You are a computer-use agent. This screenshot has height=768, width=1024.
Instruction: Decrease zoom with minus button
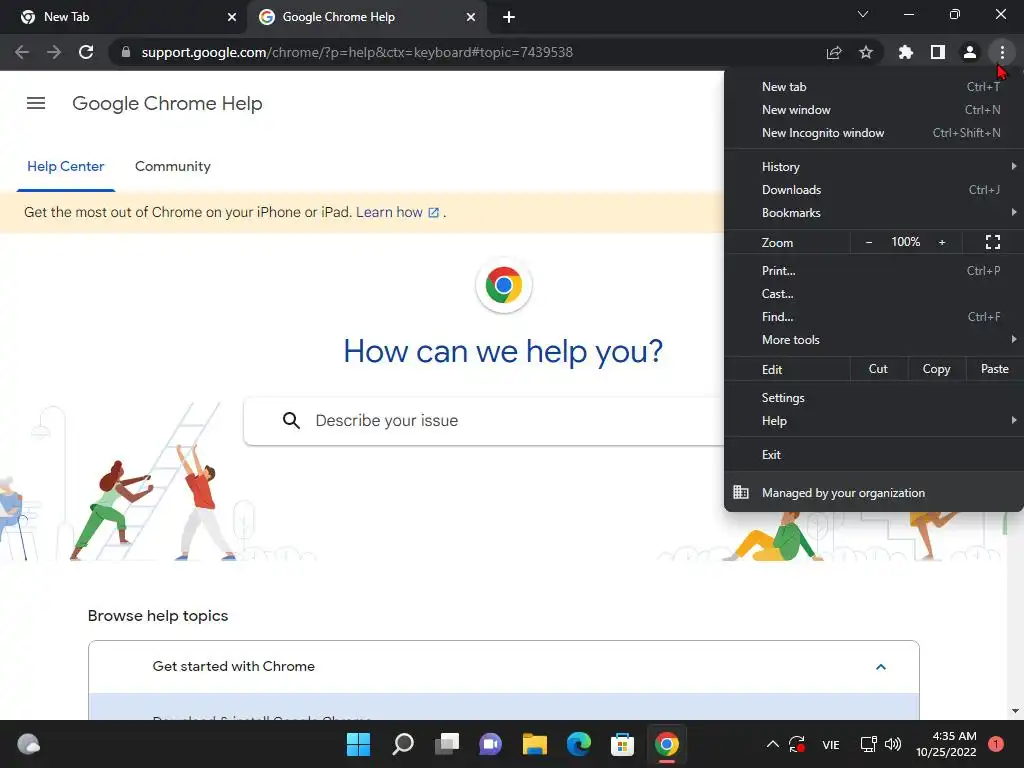[x=869, y=242]
